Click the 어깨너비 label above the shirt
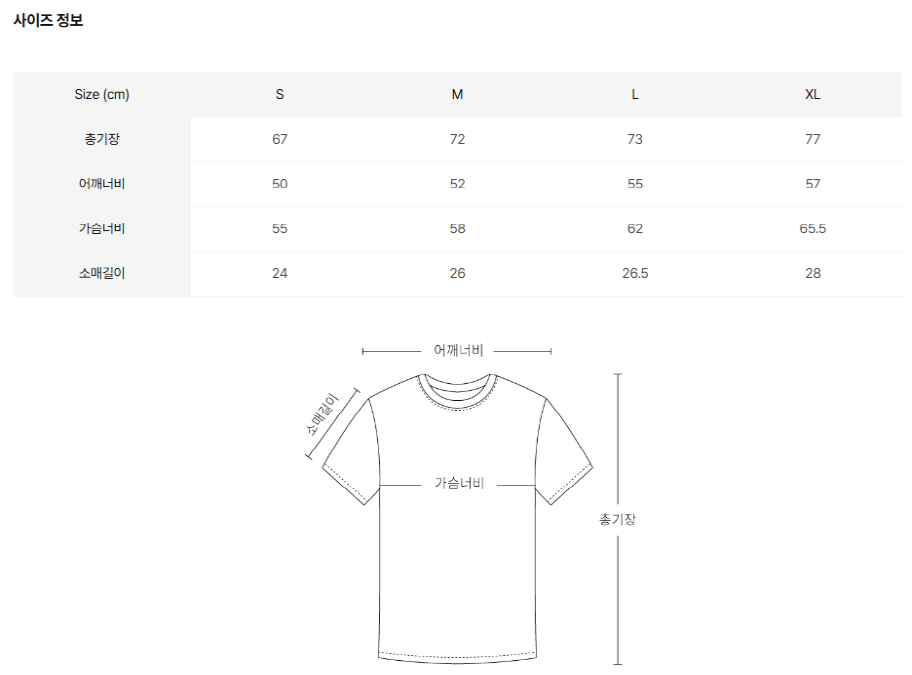 point(458,350)
